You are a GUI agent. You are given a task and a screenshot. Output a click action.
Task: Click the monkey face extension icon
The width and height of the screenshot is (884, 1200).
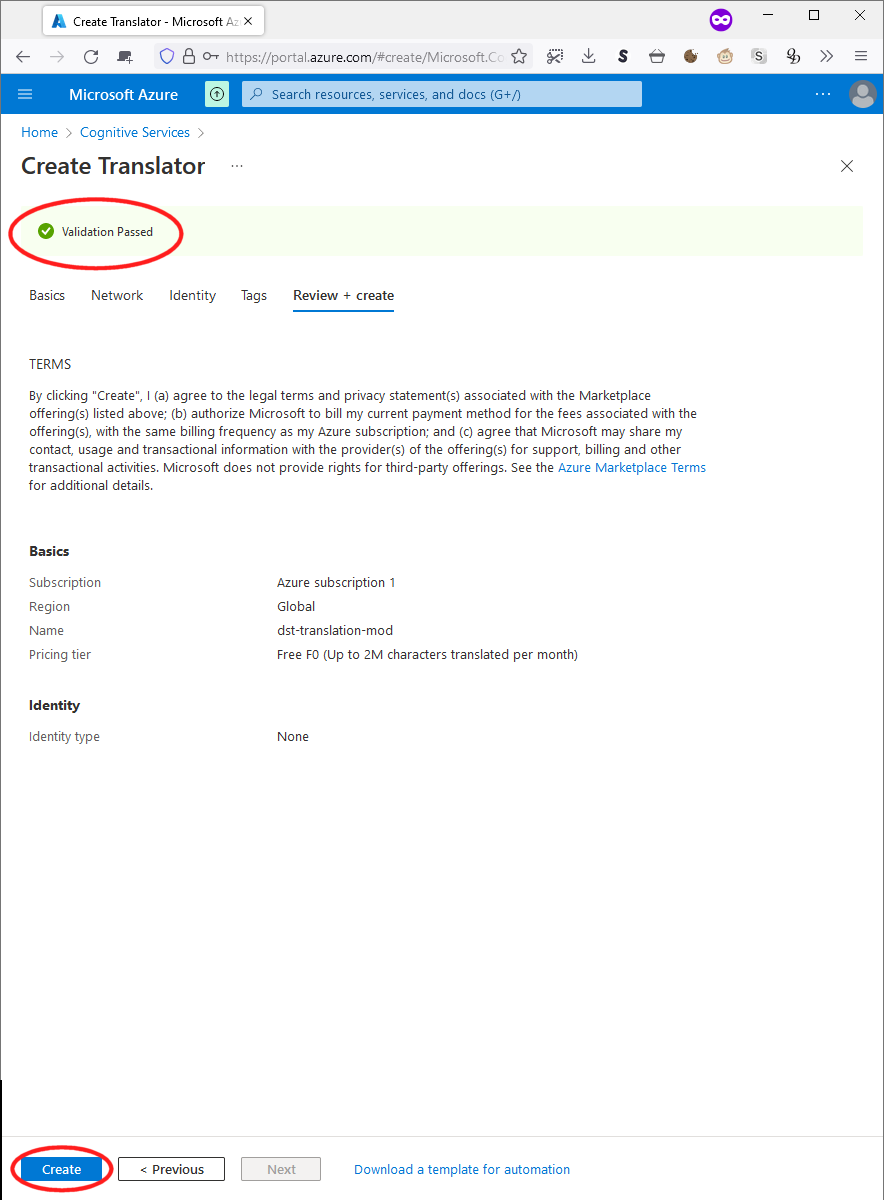pyautogui.click(x=725, y=57)
